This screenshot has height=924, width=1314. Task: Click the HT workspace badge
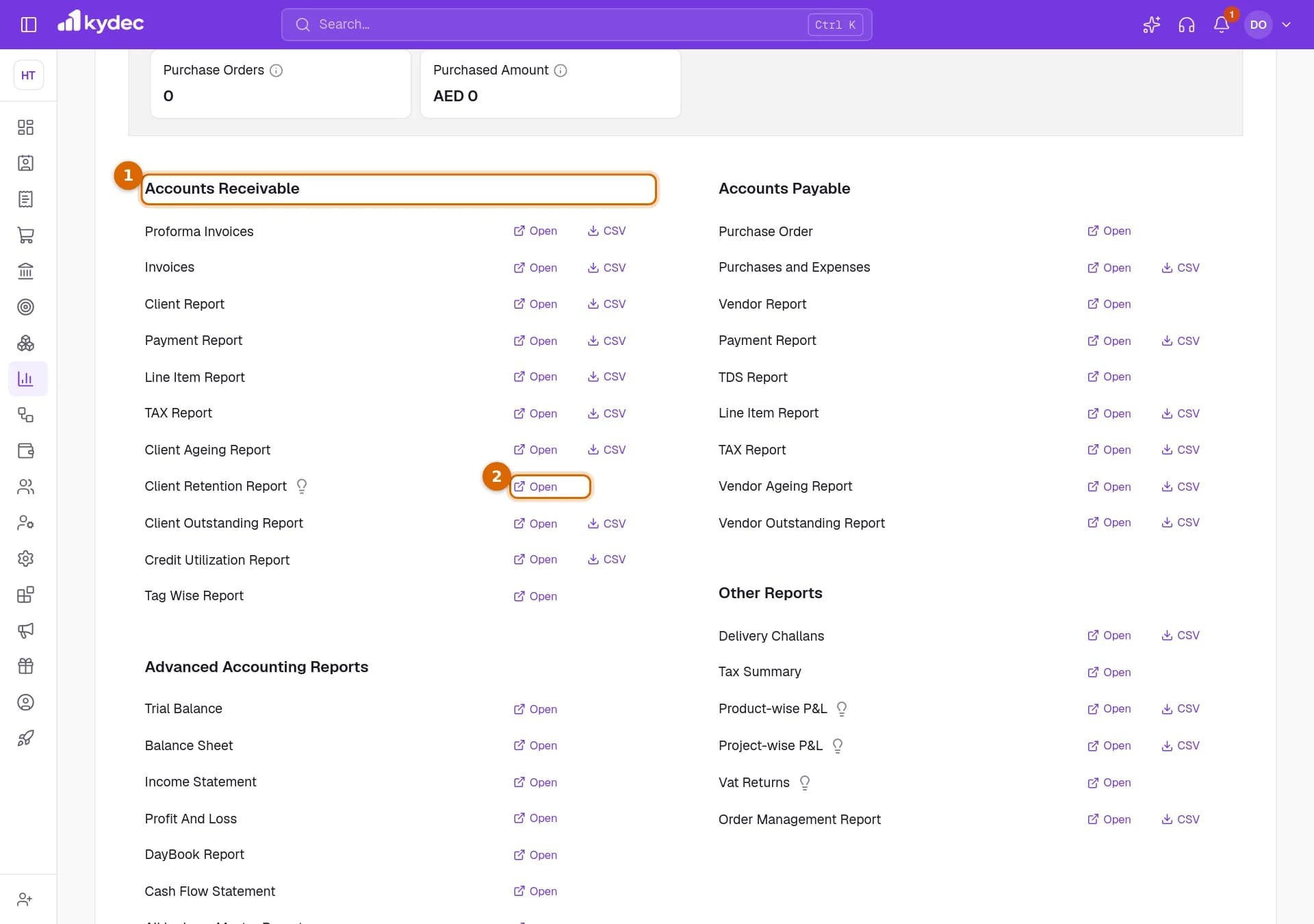pos(28,75)
